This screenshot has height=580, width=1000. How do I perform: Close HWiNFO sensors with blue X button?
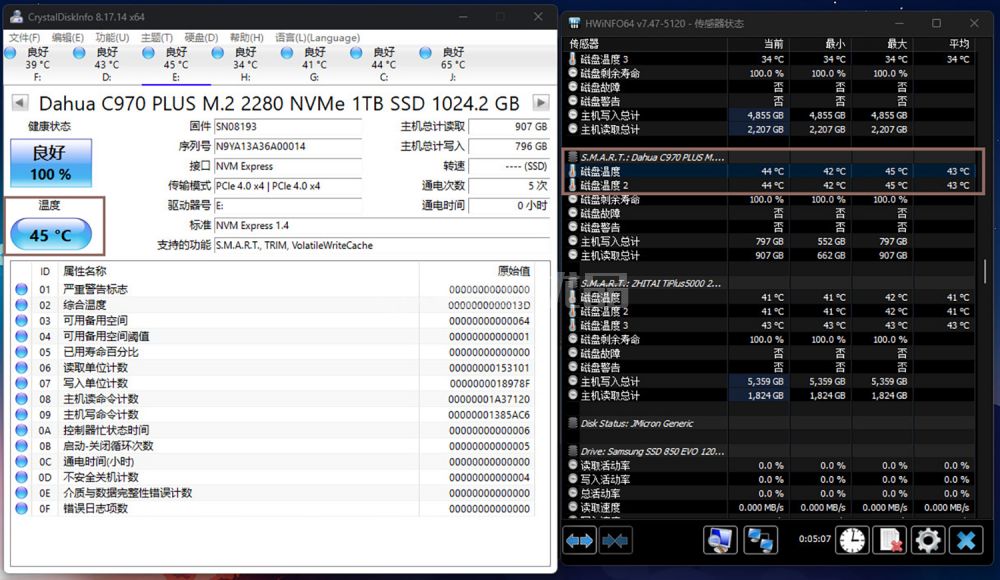[x=966, y=540]
